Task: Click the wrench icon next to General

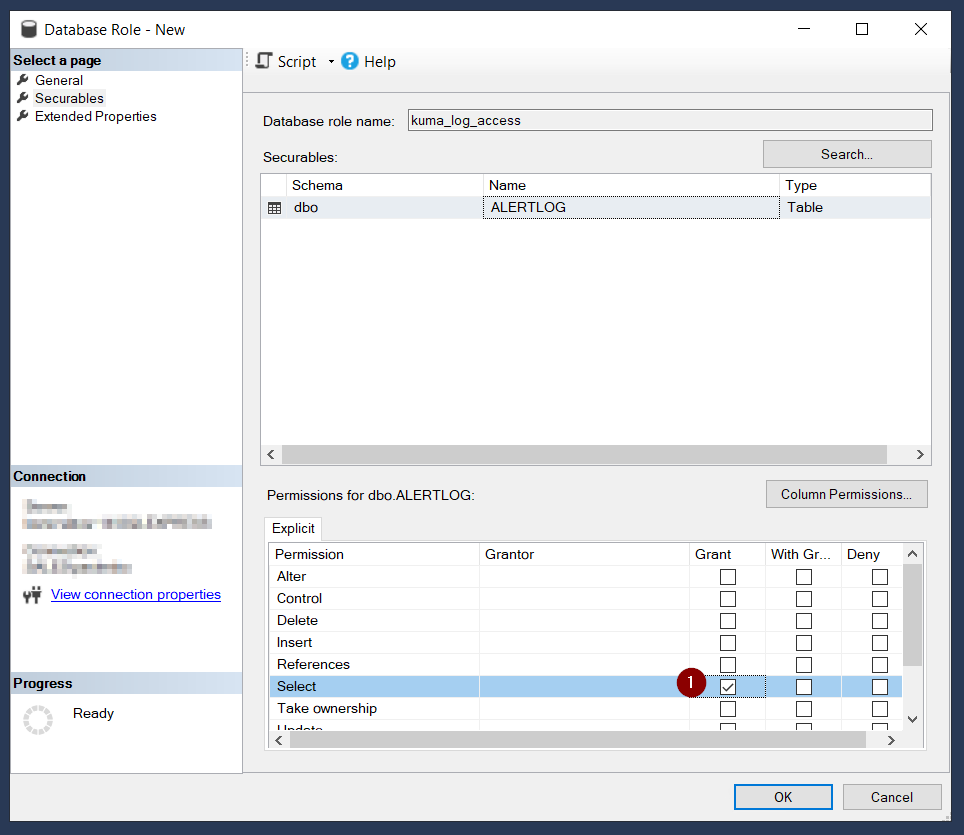Action: 23,80
